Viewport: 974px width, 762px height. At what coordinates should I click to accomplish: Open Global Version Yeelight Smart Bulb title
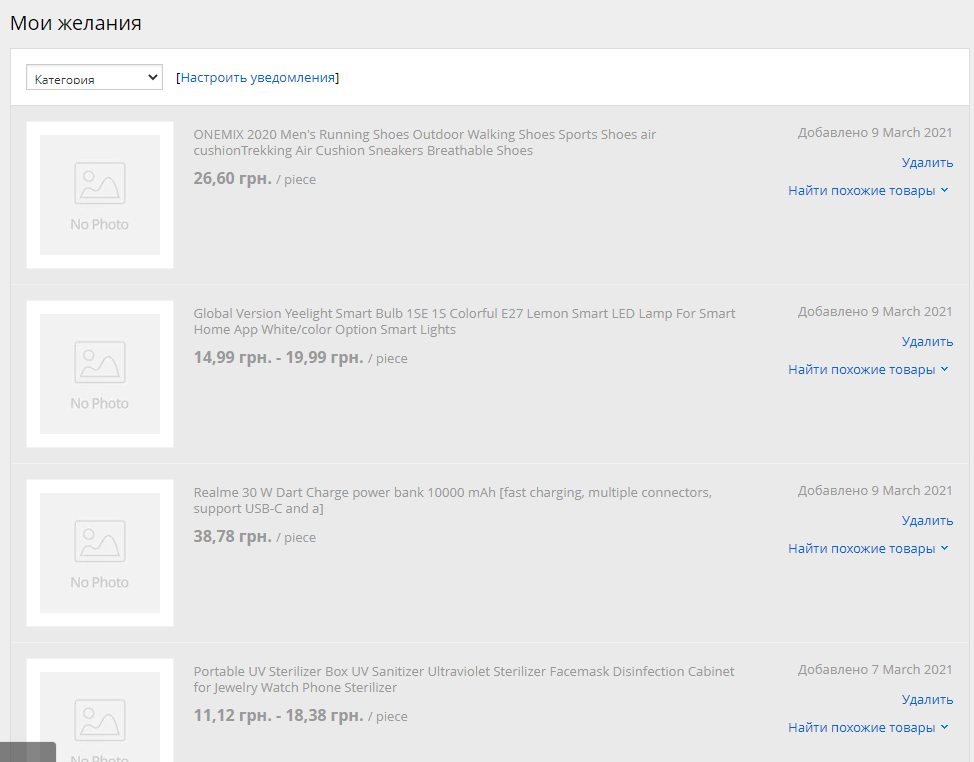coord(464,321)
